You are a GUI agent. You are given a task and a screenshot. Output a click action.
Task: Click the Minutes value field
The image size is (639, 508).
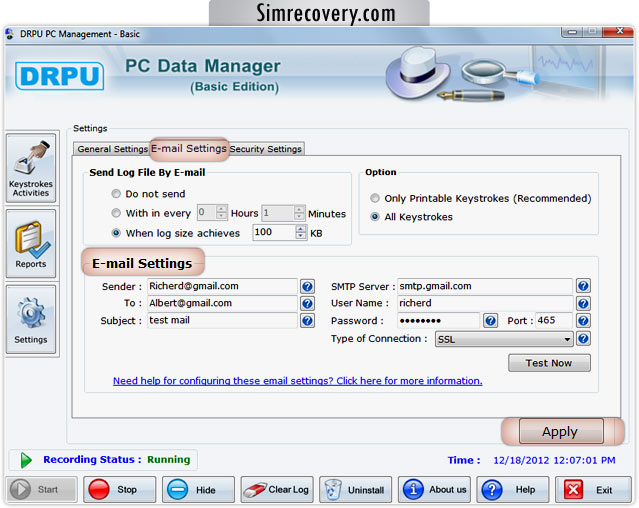click(x=278, y=212)
